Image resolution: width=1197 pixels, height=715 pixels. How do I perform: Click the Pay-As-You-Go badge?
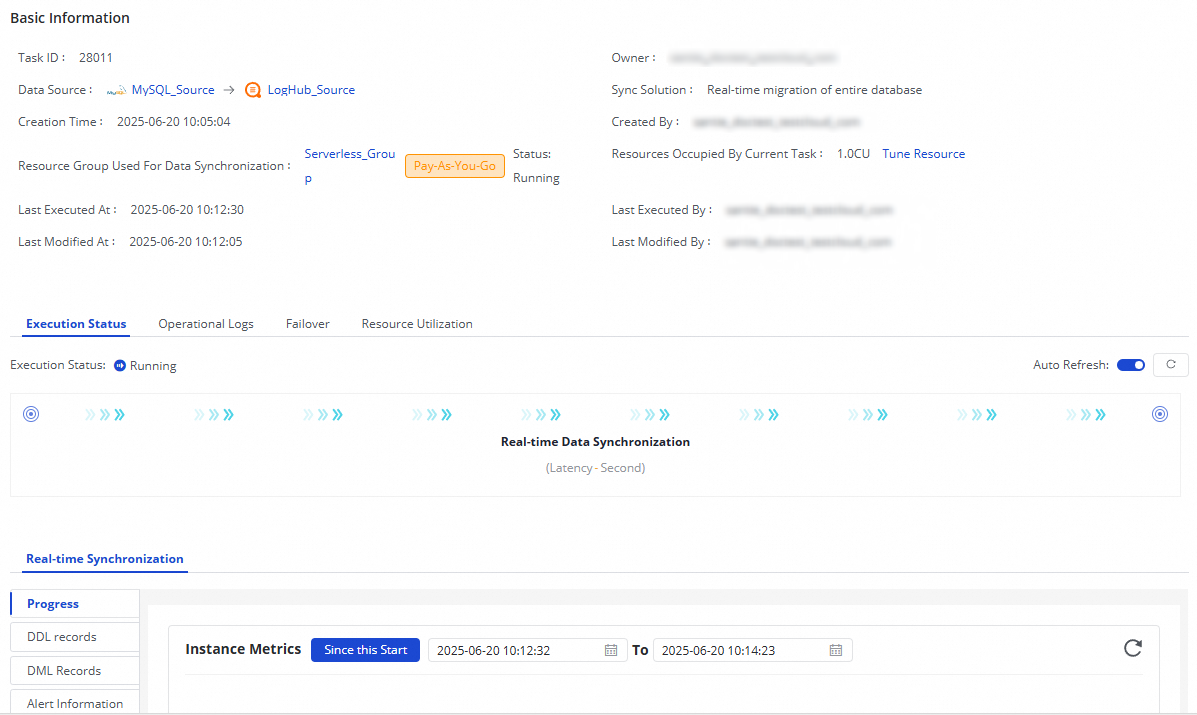(x=455, y=166)
